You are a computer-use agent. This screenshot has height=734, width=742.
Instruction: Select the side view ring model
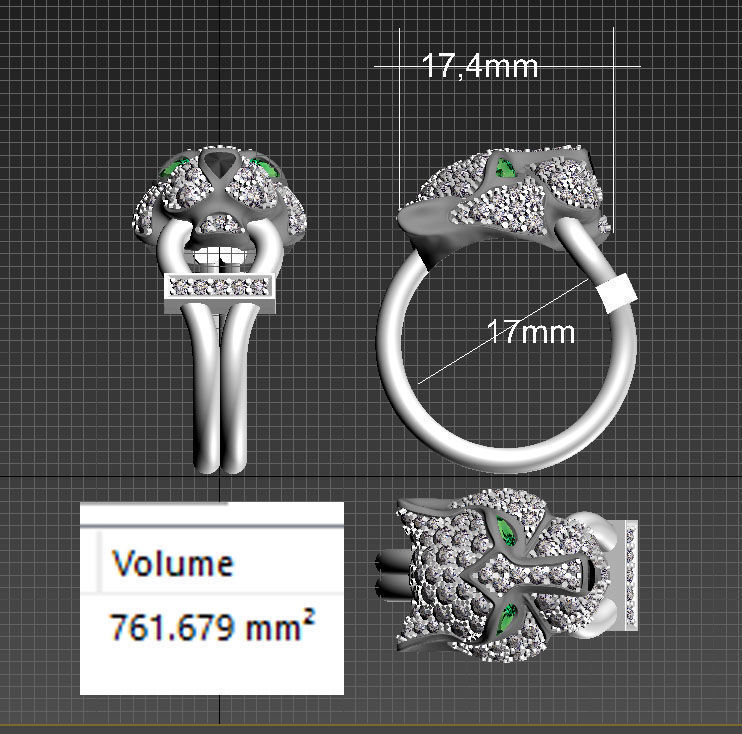507,310
